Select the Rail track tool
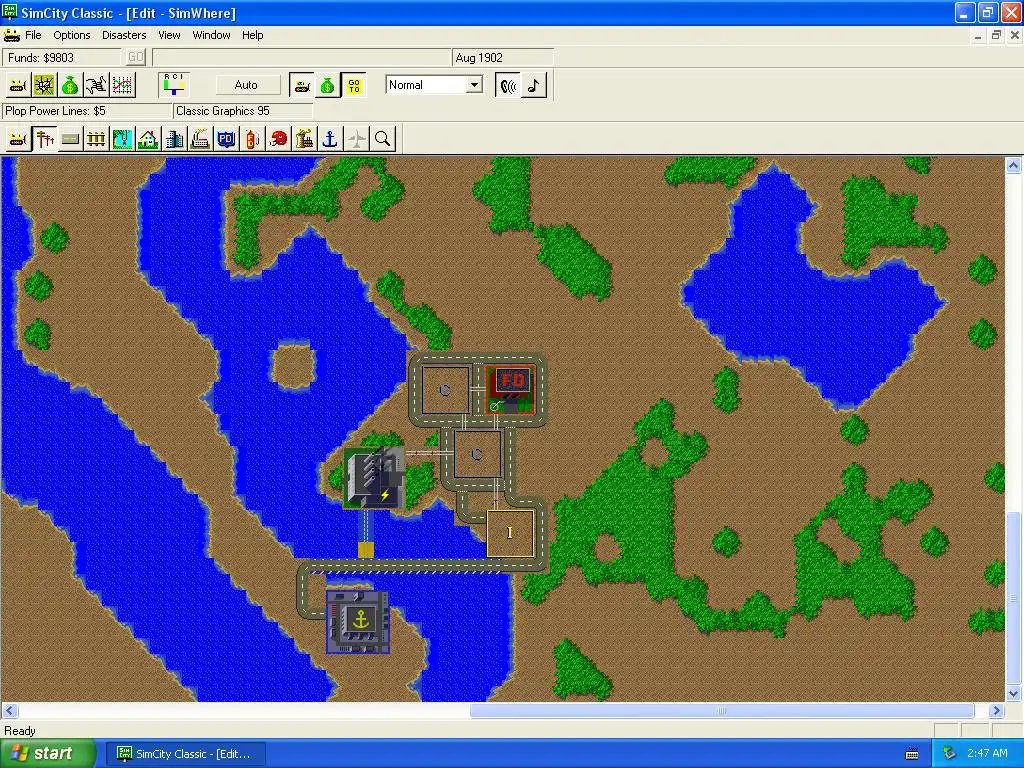Viewport: 1024px width, 768px height. pyautogui.click(x=96, y=139)
